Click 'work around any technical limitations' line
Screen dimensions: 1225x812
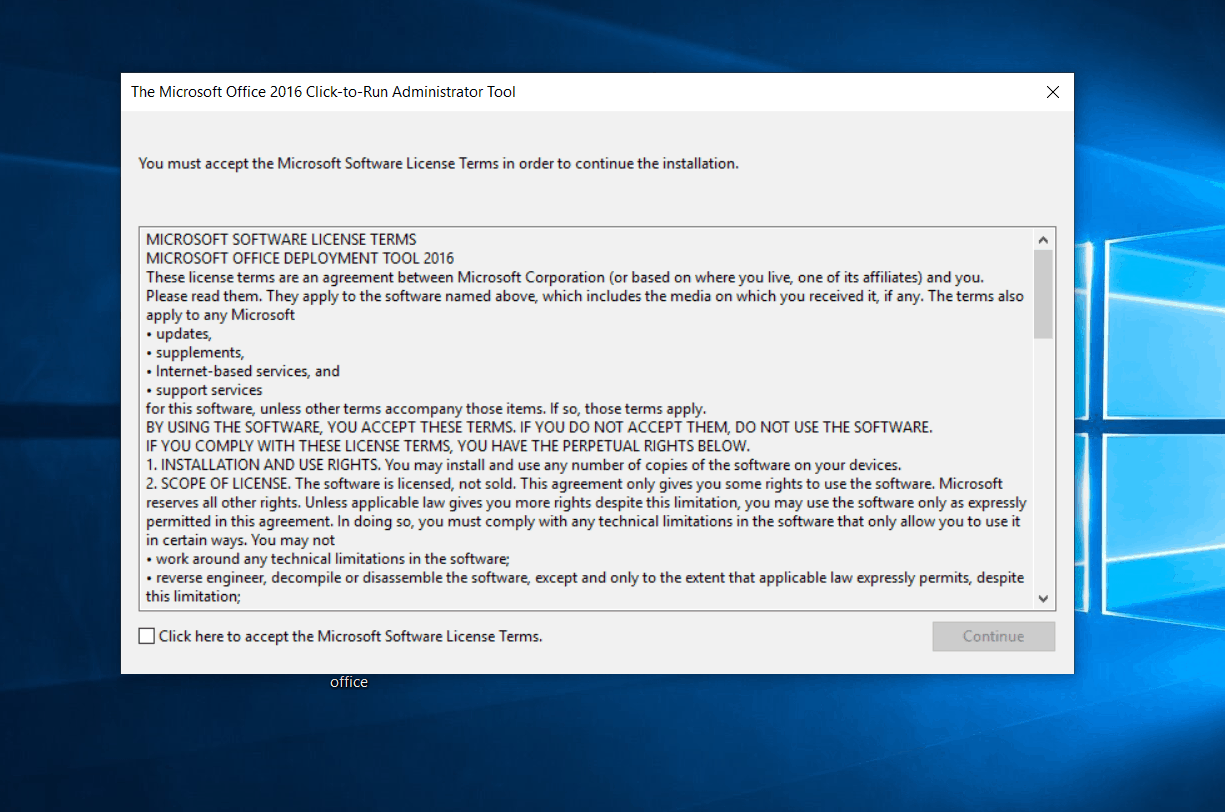click(329, 559)
